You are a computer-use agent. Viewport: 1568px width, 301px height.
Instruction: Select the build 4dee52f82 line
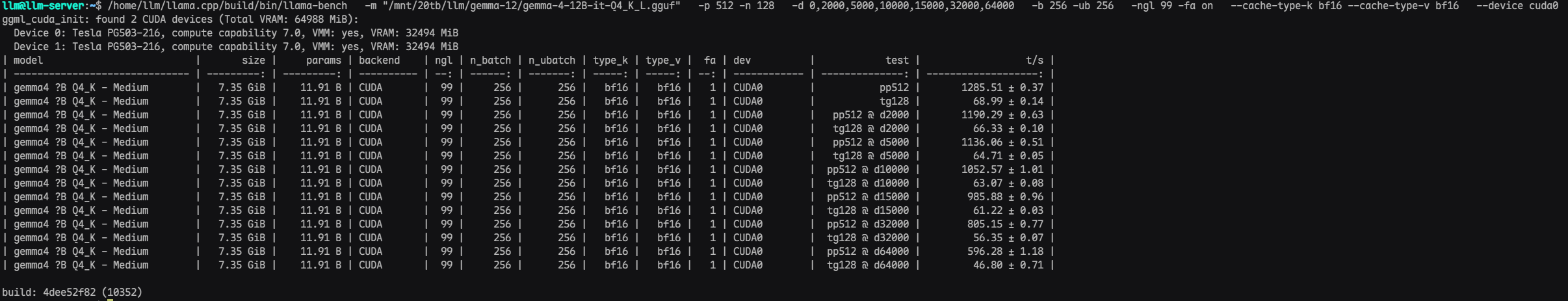pos(72,293)
